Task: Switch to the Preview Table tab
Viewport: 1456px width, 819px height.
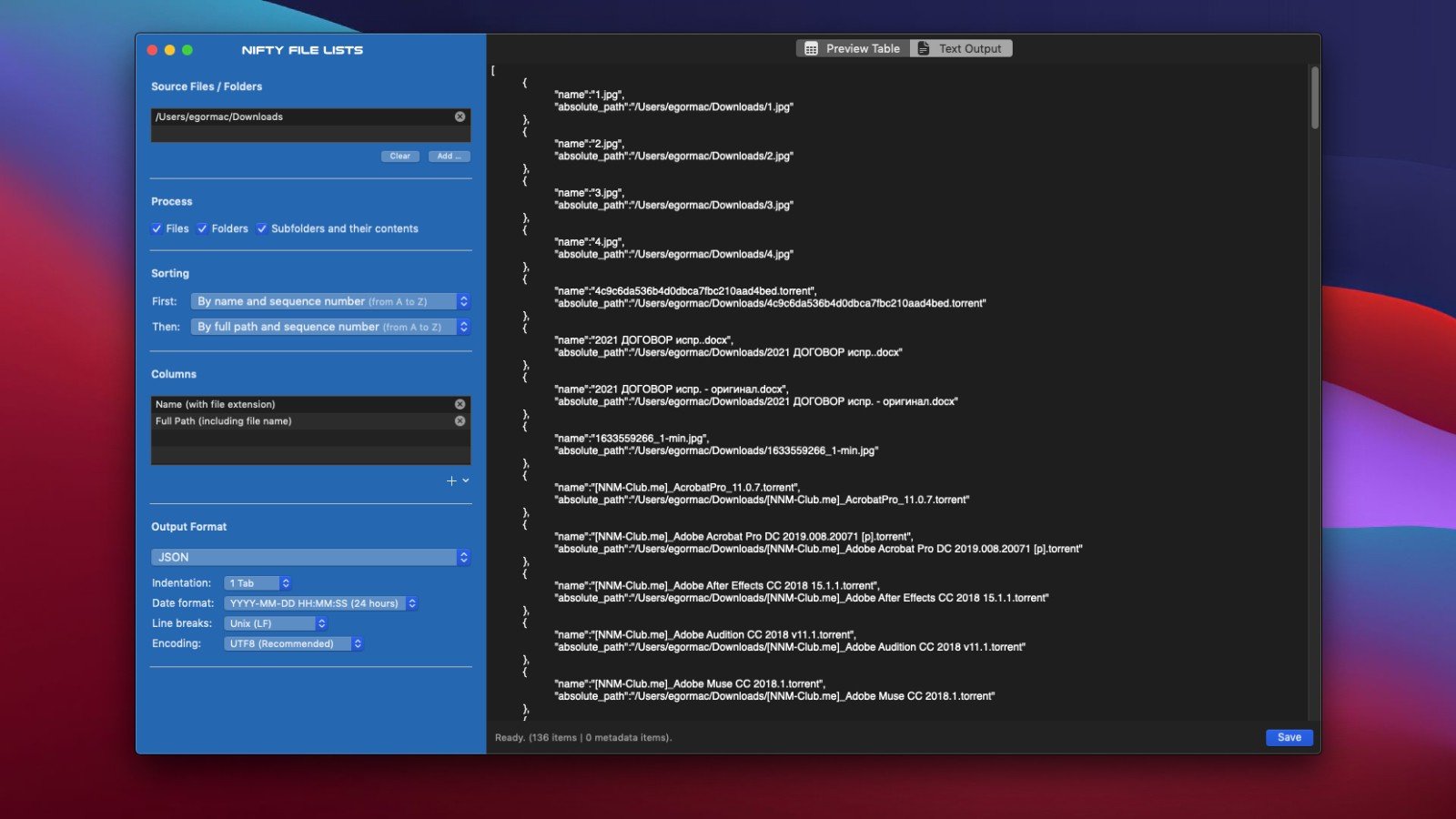Action: click(x=853, y=49)
